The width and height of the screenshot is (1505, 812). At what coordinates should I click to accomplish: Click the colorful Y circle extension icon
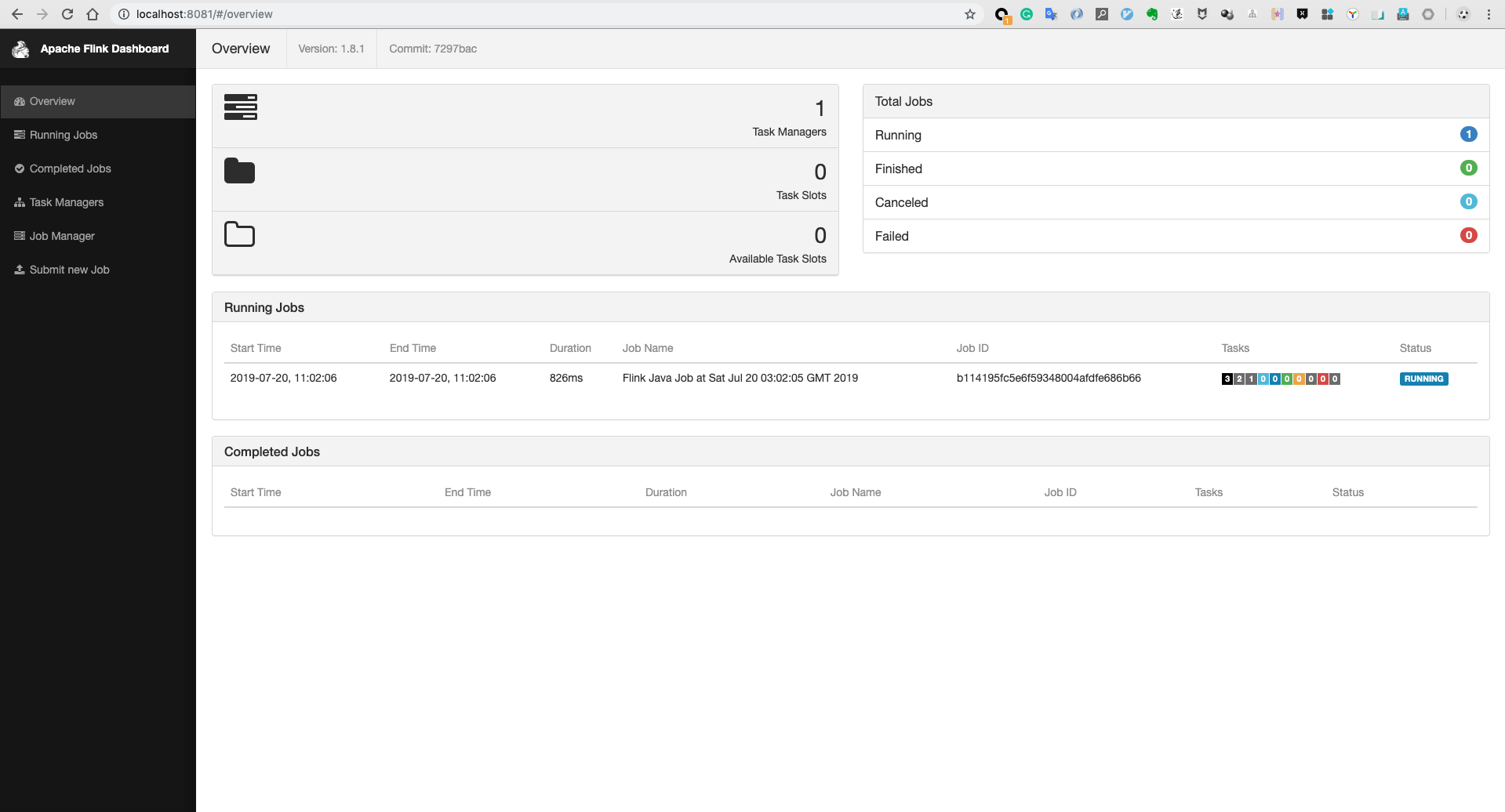(1353, 14)
